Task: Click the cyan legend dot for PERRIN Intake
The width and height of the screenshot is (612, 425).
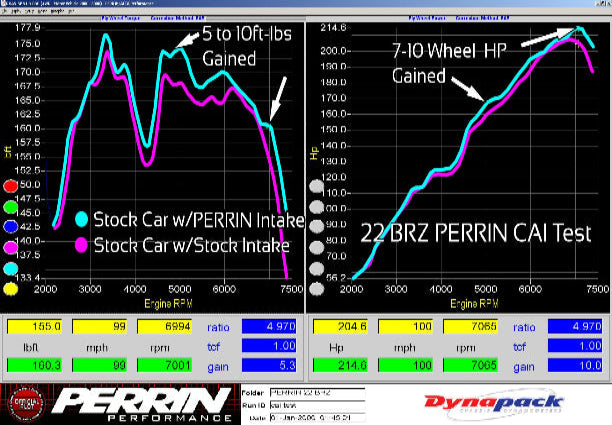Action: tap(82, 219)
